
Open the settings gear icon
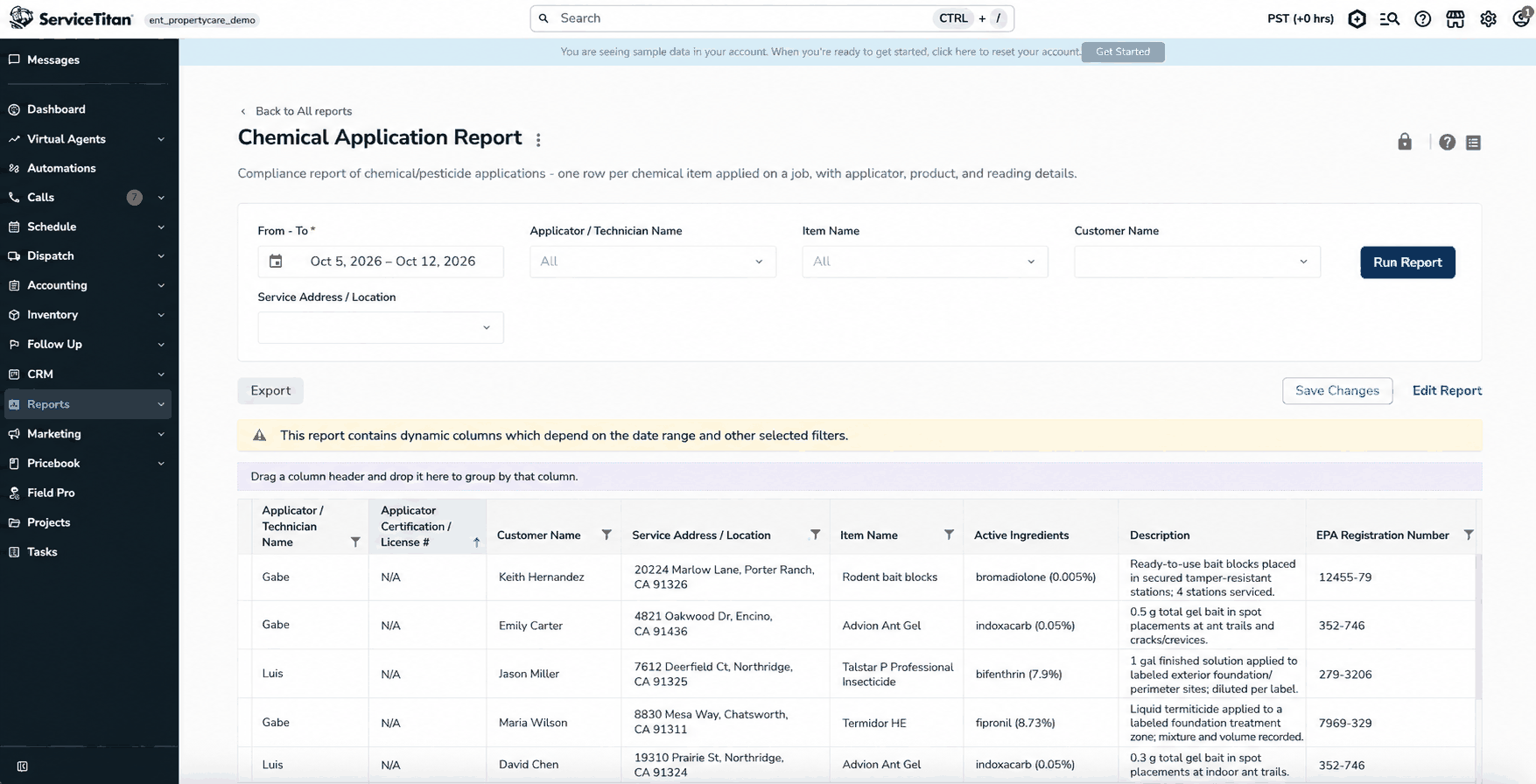(x=1488, y=18)
